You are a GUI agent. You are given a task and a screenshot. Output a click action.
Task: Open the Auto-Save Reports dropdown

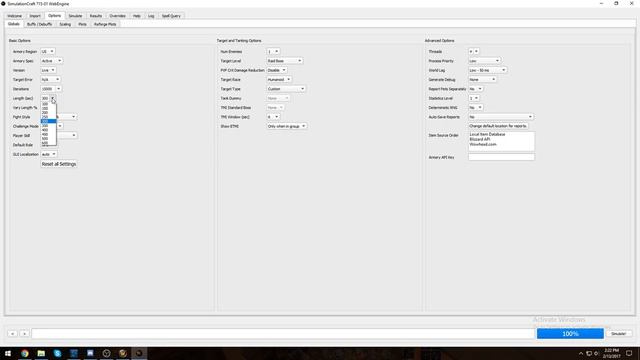(501, 117)
